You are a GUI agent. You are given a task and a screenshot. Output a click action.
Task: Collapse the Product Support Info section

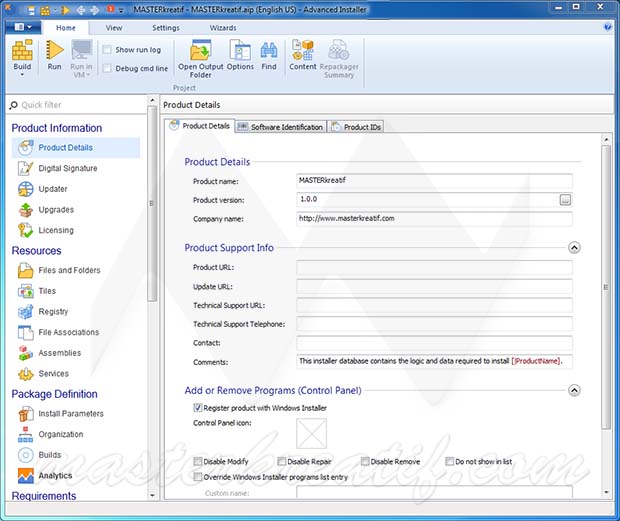point(574,247)
